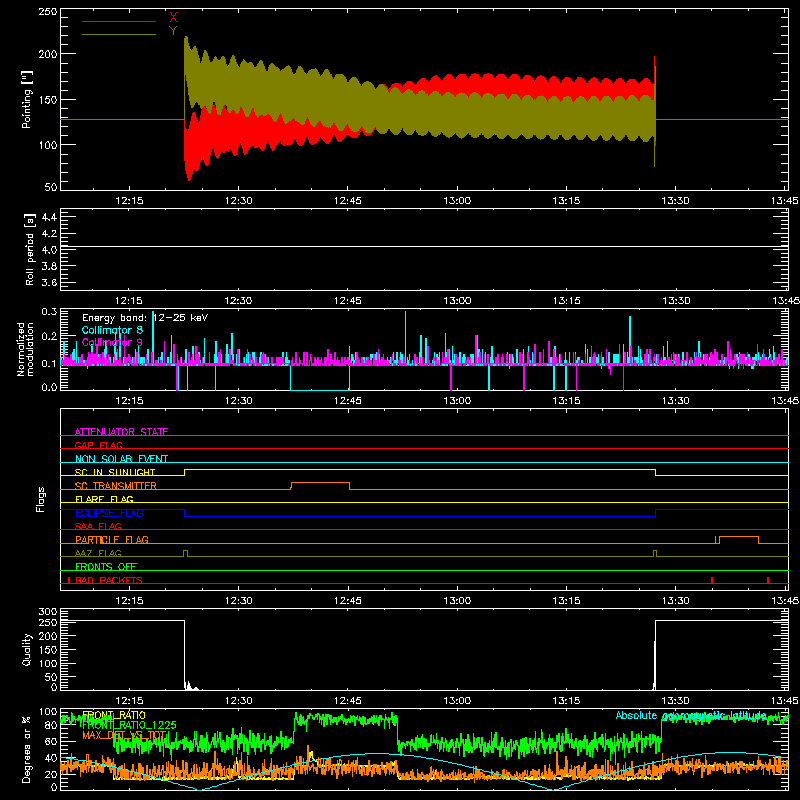Click the 'Energy band: 12-25 keV' annotation

click(x=145, y=318)
